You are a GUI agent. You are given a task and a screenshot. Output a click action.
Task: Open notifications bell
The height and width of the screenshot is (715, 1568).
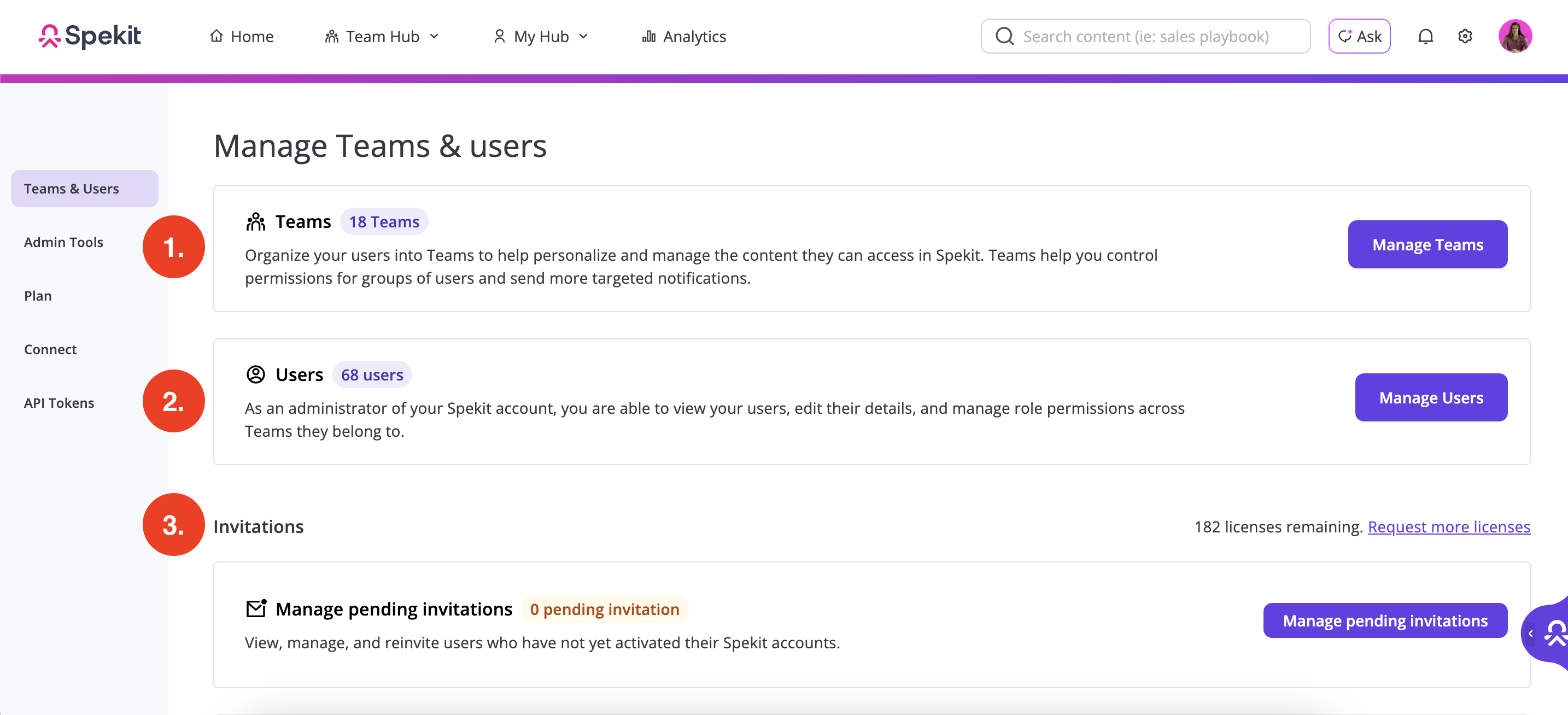coord(1425,37)
